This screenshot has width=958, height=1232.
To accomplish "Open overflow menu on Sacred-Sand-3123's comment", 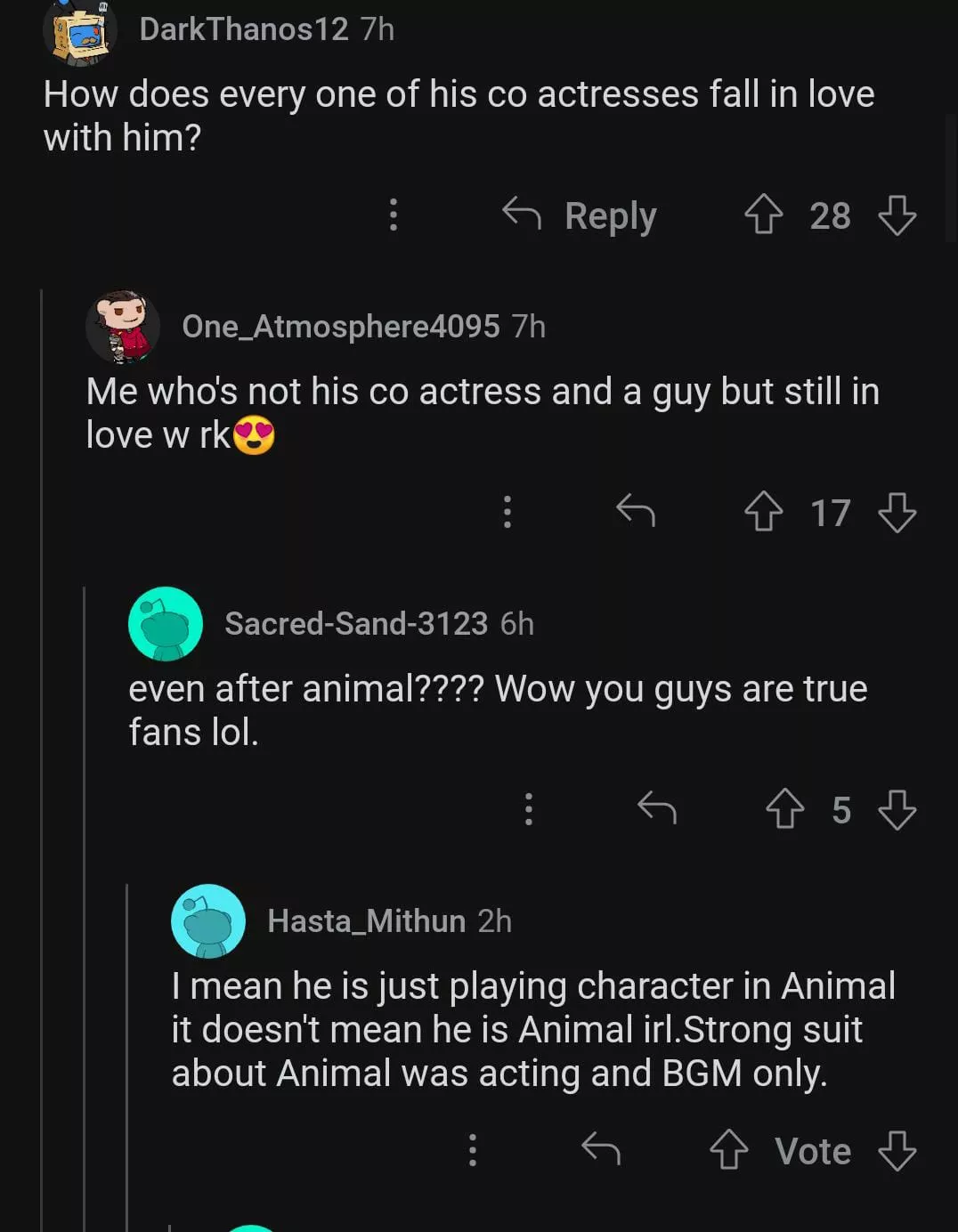I will tap(529, 808).
